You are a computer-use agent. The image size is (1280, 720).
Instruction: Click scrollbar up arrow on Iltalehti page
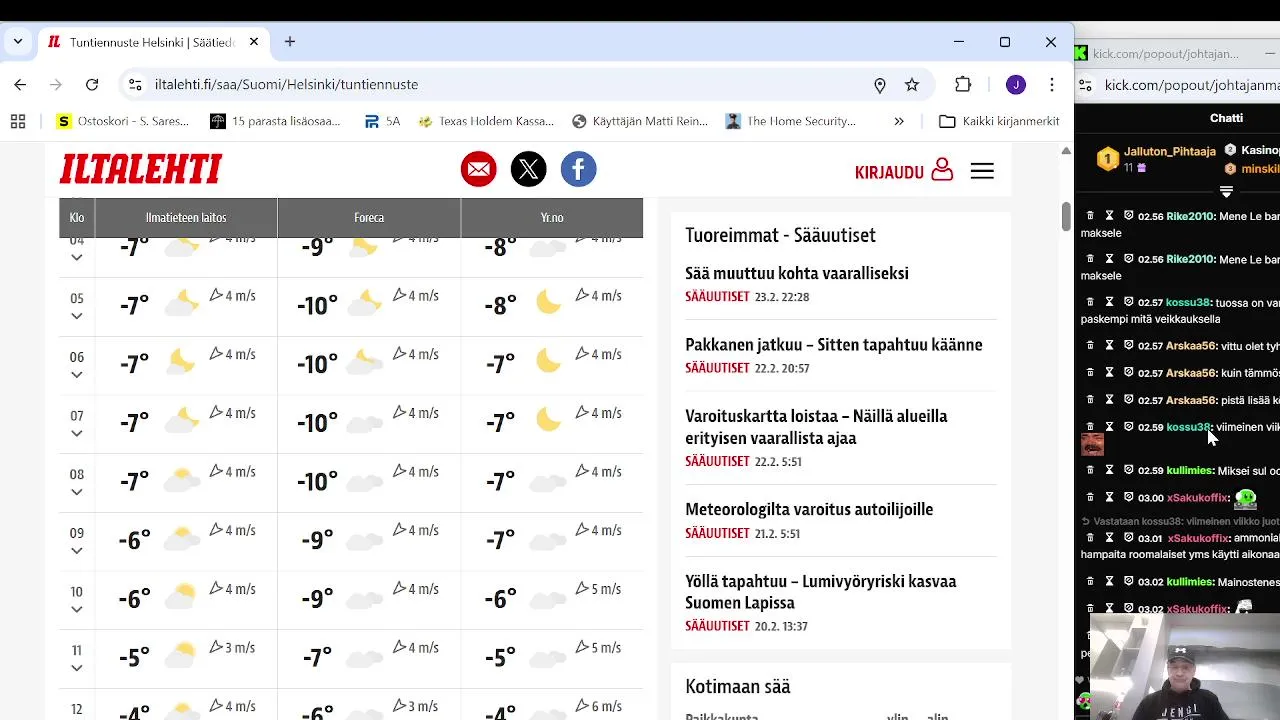(1066, 151)
